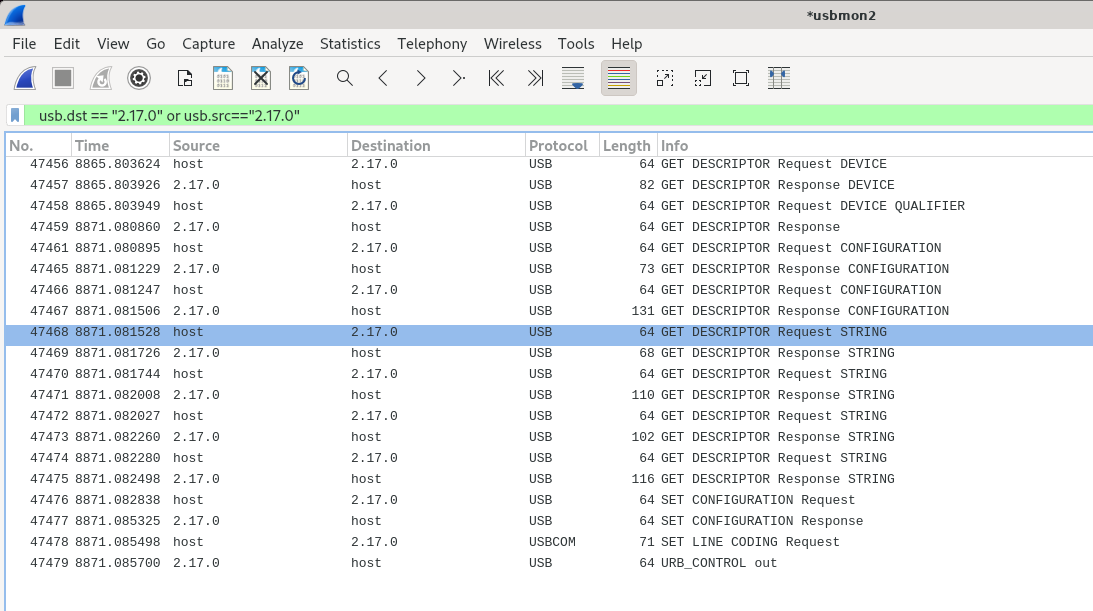Select packet 47477 SET CONFIGURATION Response
The height and width of the screenshot is (611, 1093).
coord(549,521)
